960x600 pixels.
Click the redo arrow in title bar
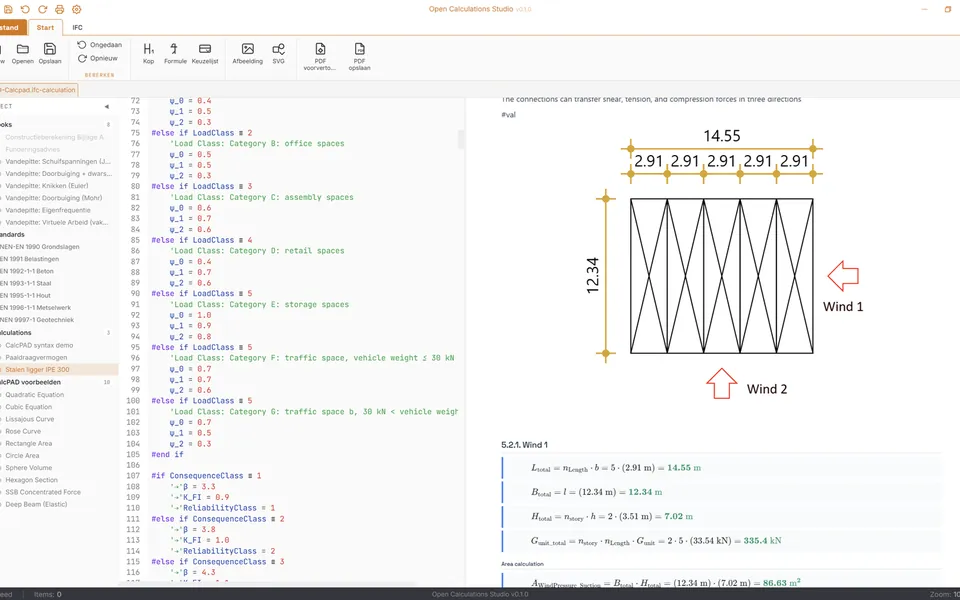[42, 9]
